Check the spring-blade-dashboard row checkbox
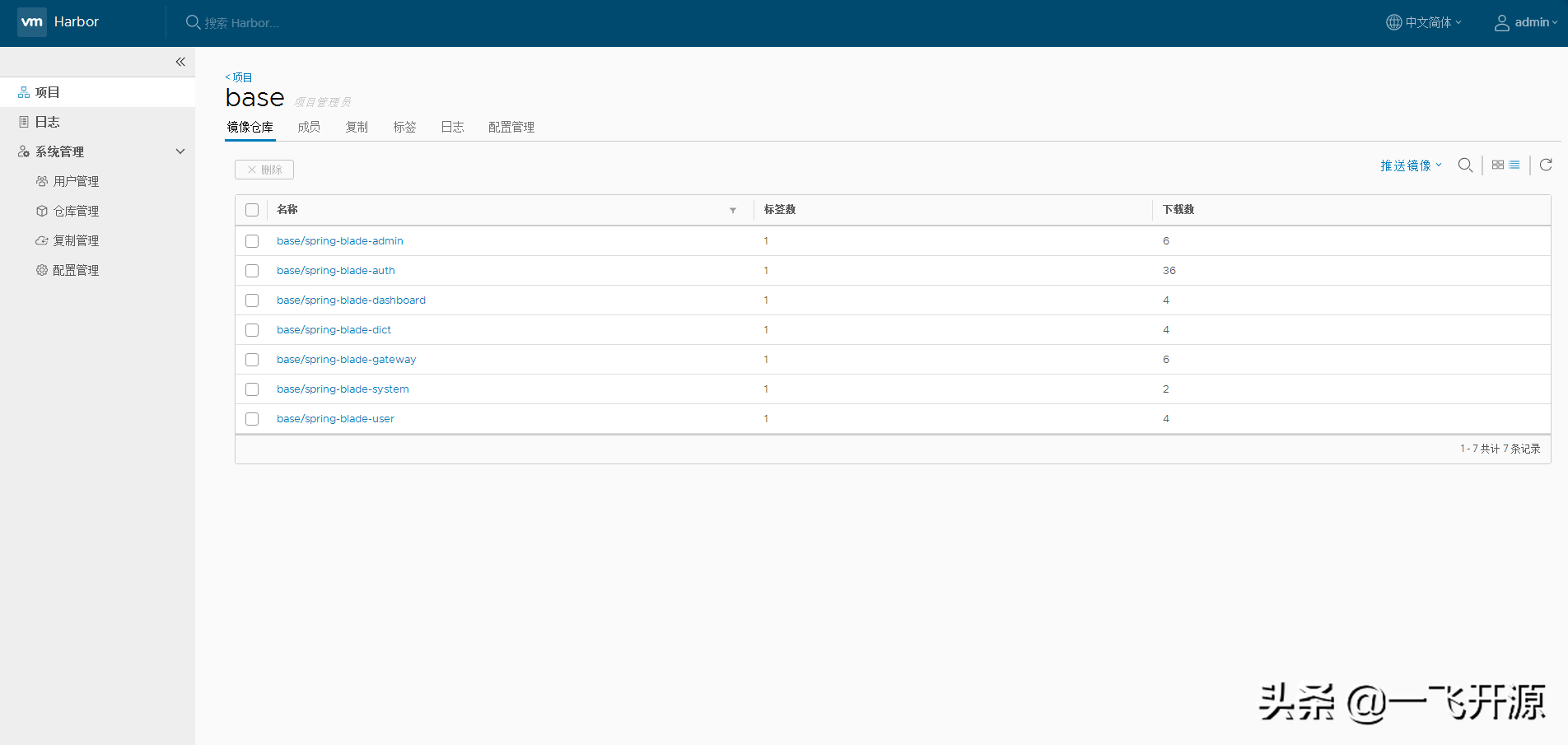This screenshot has height=745, width=1568. coord(252,300)
